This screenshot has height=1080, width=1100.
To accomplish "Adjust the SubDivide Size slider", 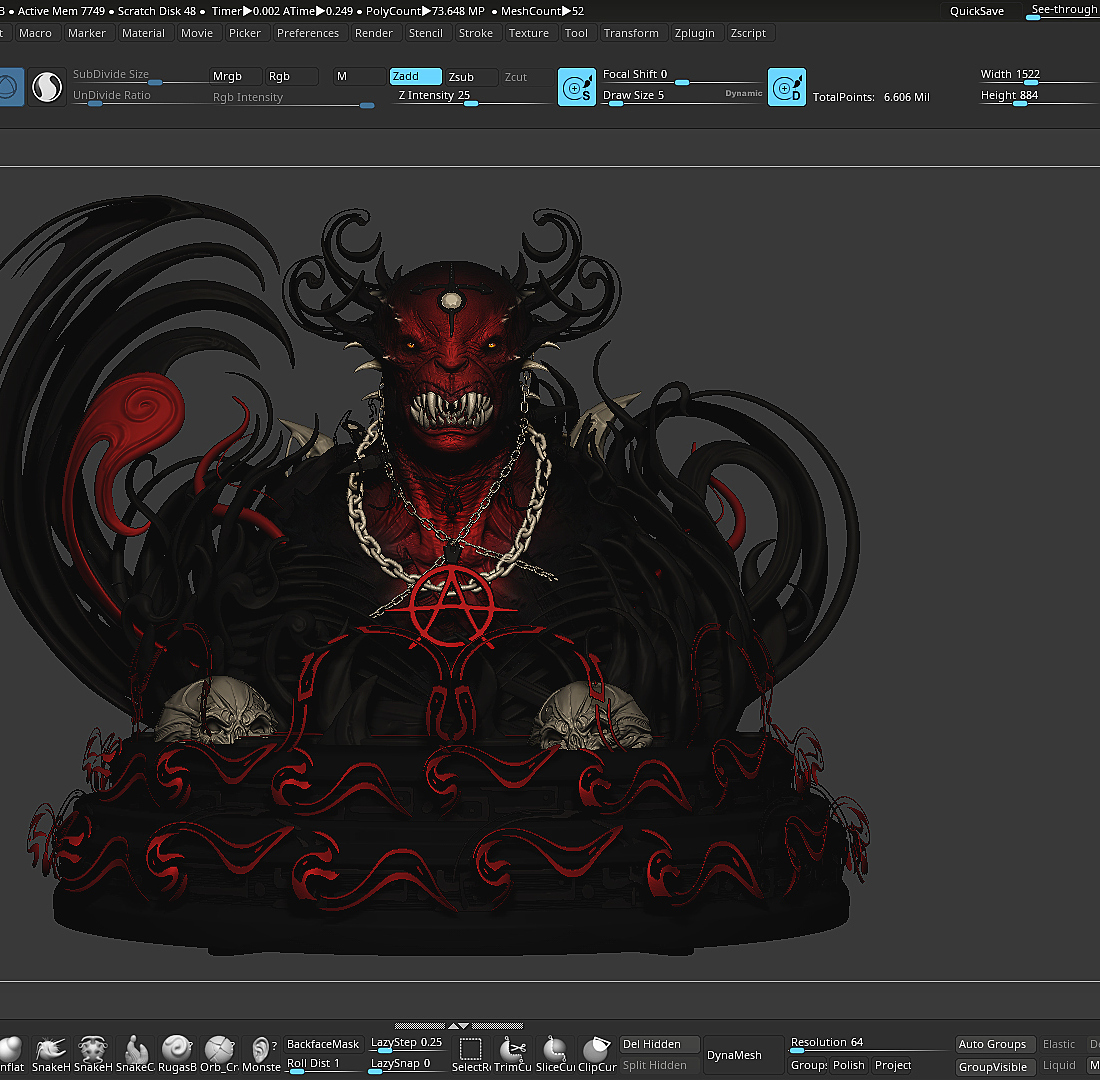I will coord(138,76).
